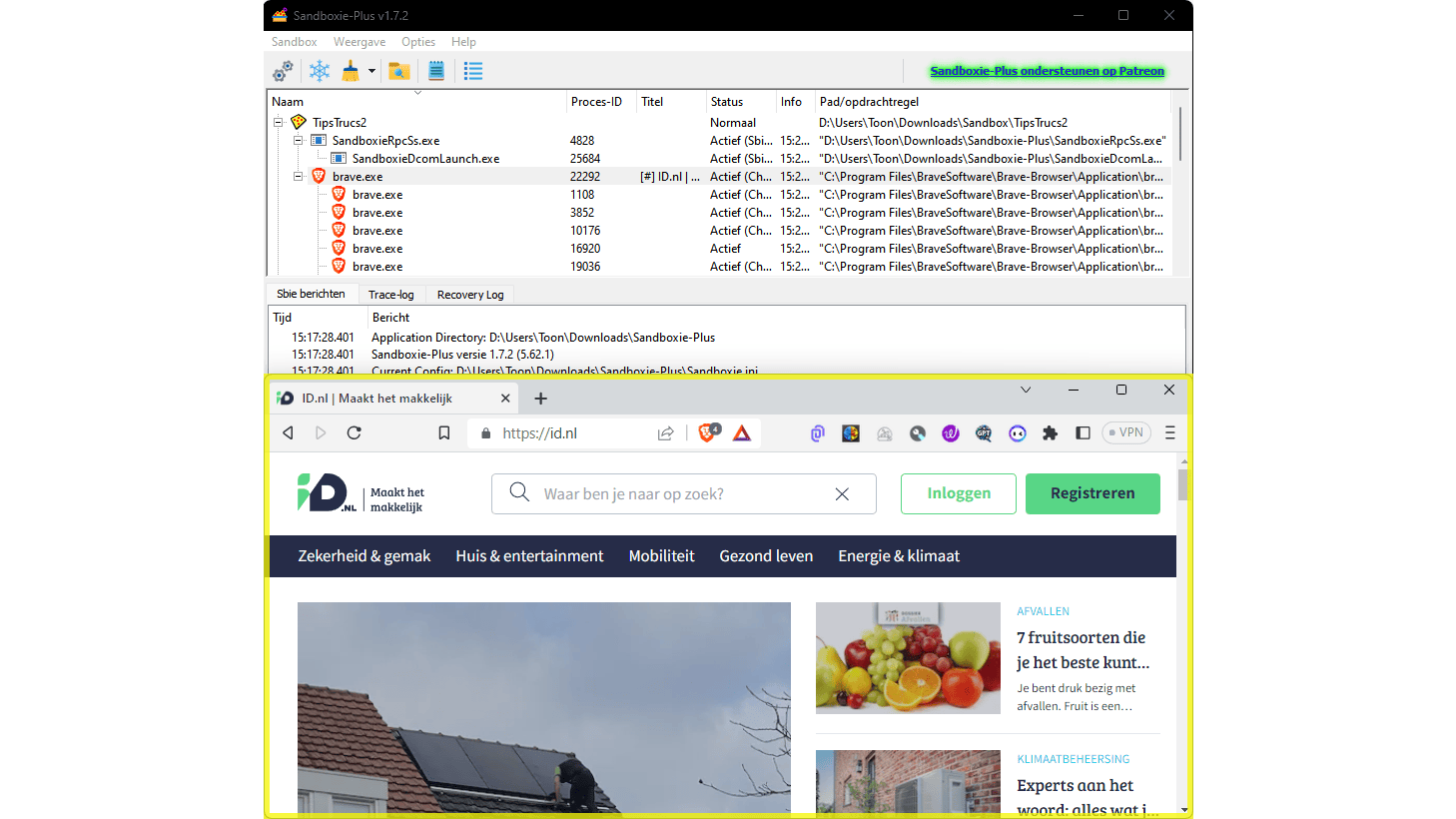The width and height of the screenshot is (1456, 819).
Task: Click the share icon in address bar
Action: (x=665, y=433)
